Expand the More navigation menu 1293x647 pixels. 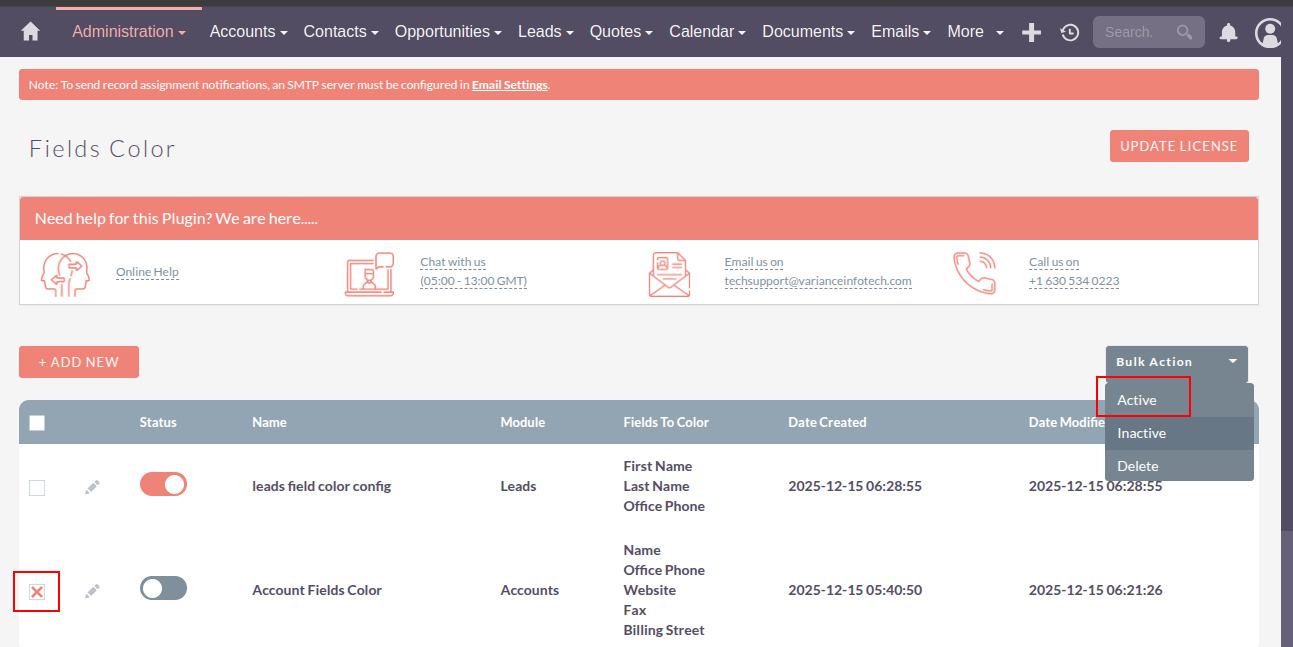point(975,32)
